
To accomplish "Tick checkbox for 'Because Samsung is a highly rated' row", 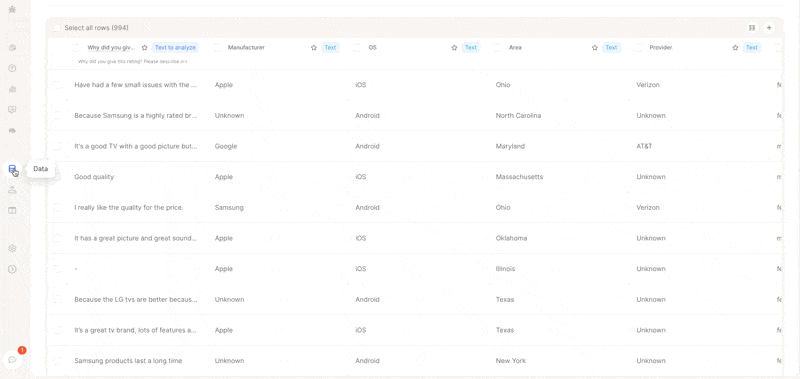I will pos(58,115).
